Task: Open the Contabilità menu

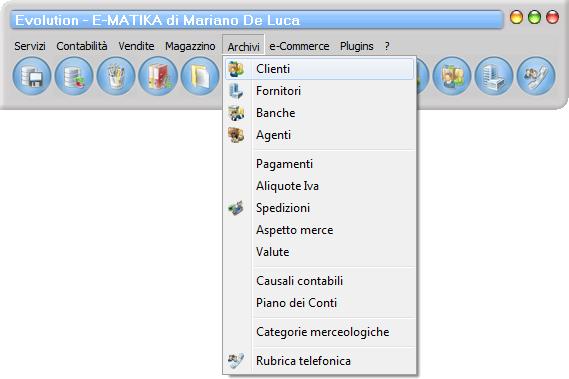Action: click(x=82, y=46)
